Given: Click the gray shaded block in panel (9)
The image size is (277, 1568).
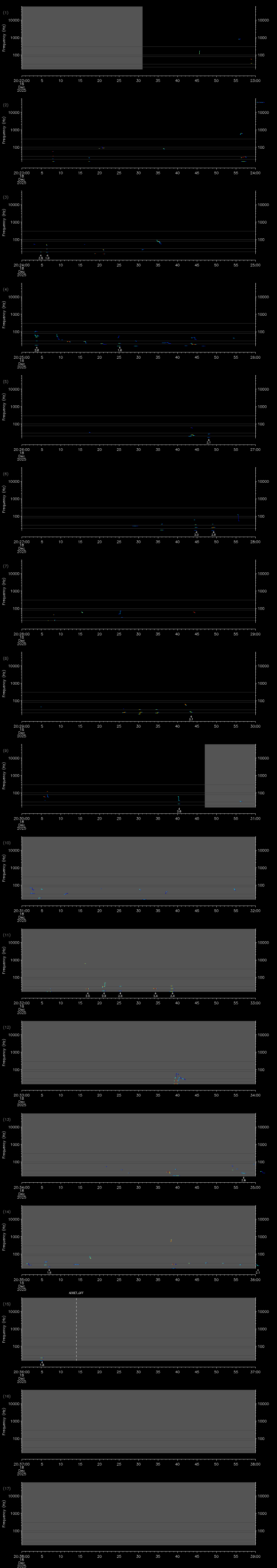Looking at the screenshot, I should pyautogui.click(x=229, y=775).
